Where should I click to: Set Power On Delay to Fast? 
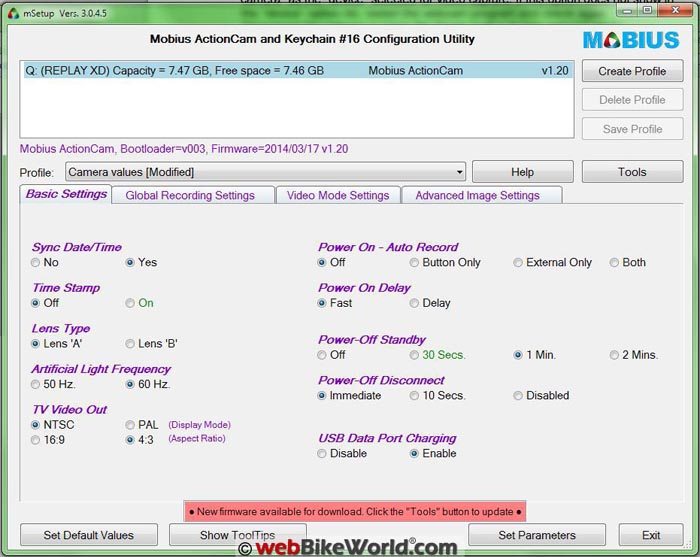click(x=321, y=303)
